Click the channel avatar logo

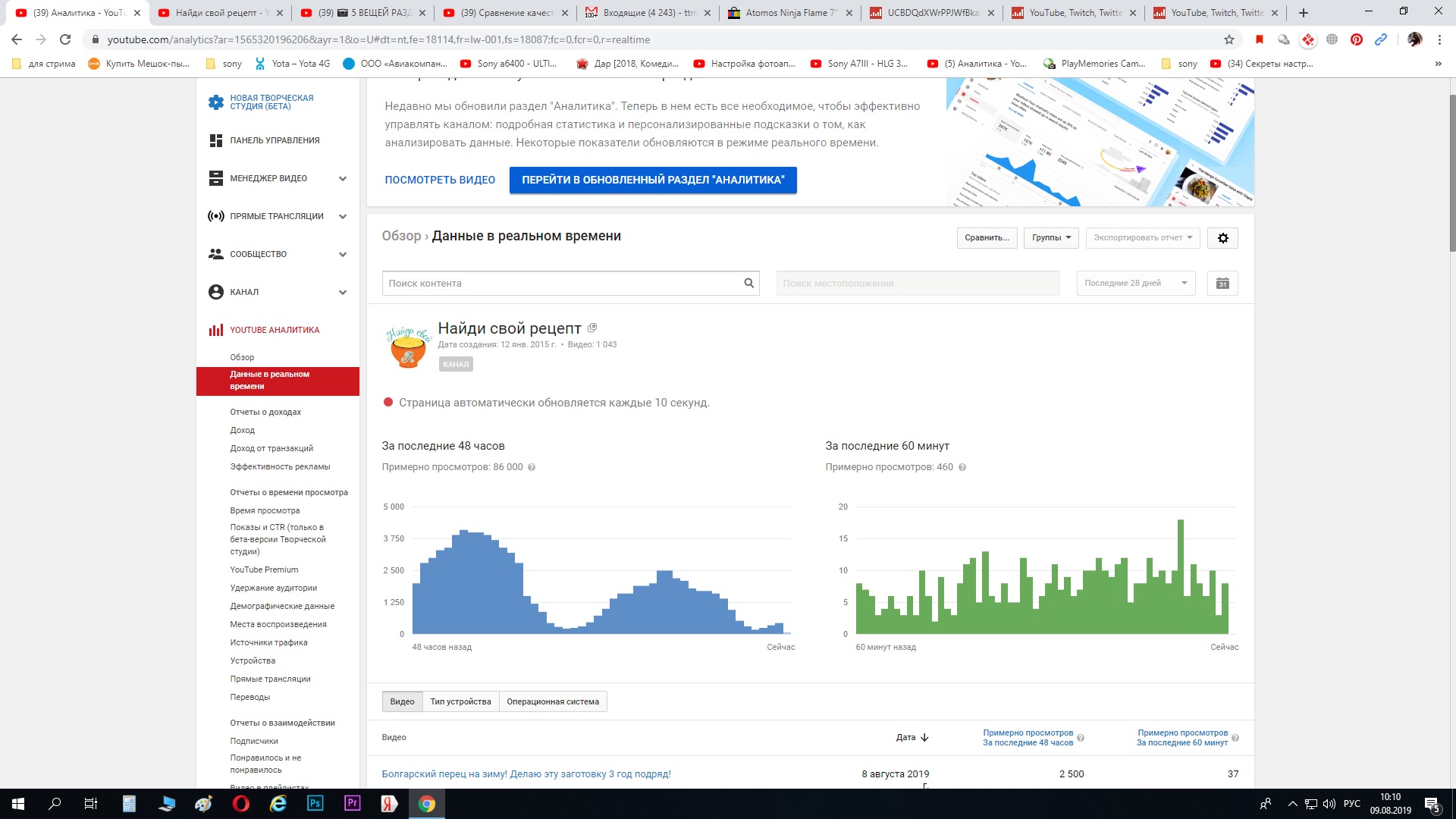coord(408,348)
